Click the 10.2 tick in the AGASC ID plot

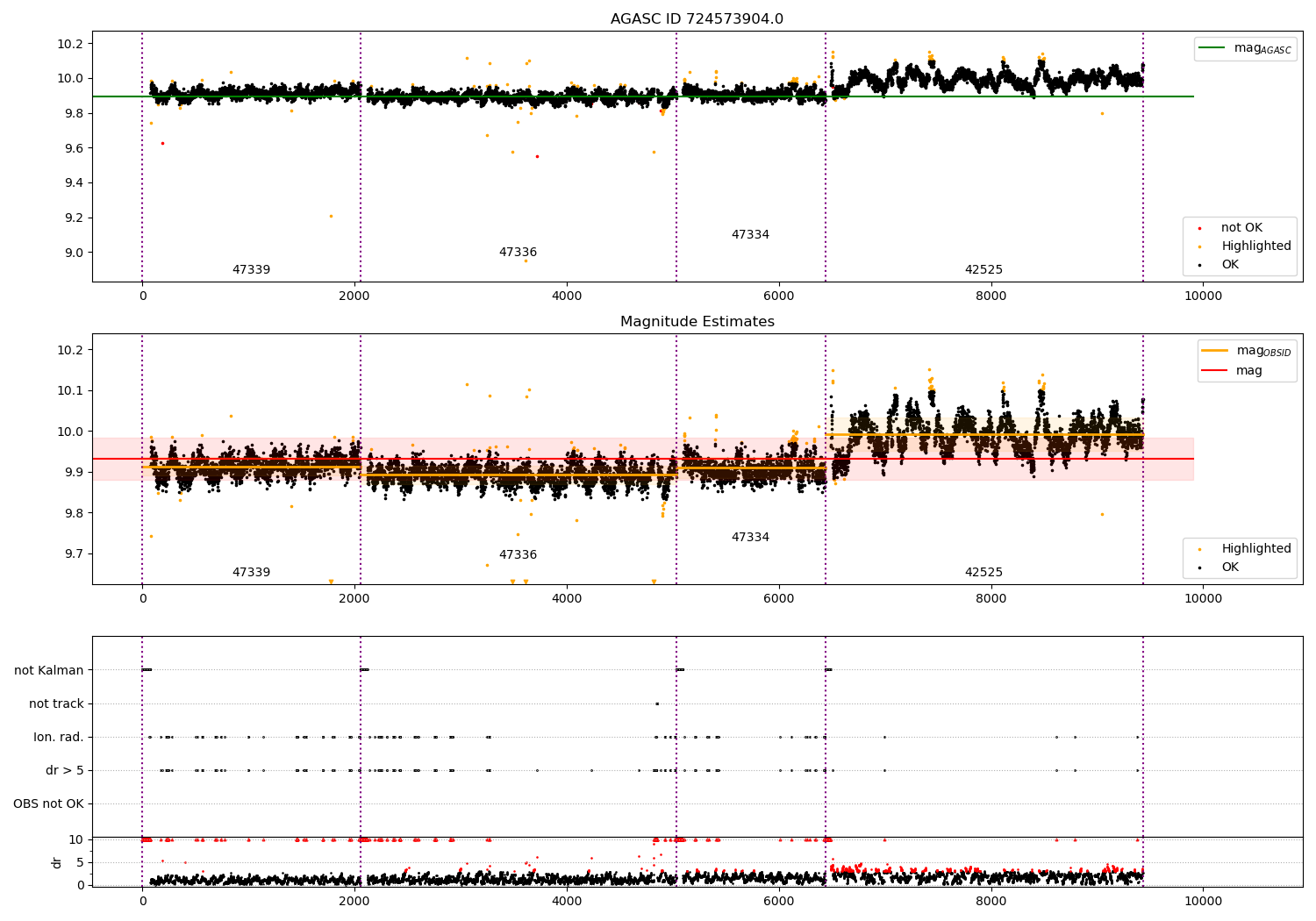point(69,44)
